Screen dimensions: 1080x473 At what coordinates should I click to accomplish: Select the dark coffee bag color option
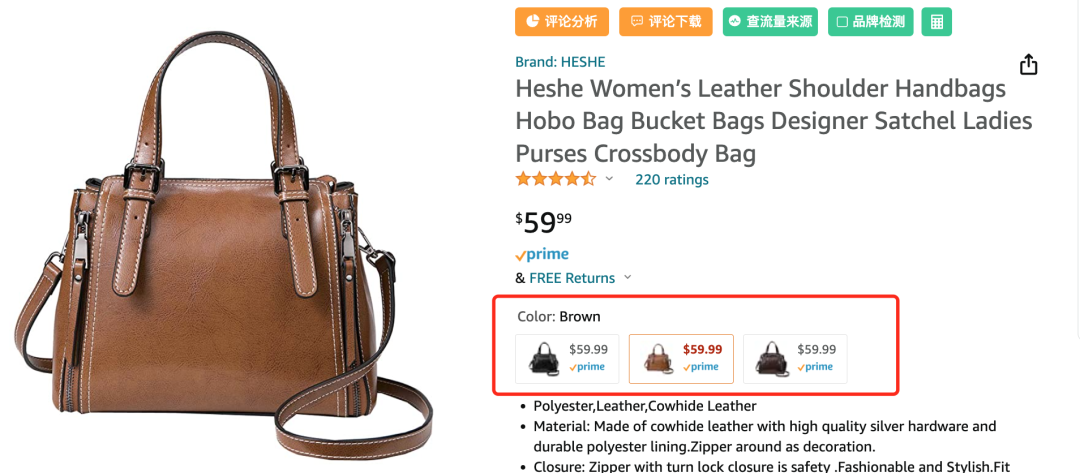click(x=795, y=358)
